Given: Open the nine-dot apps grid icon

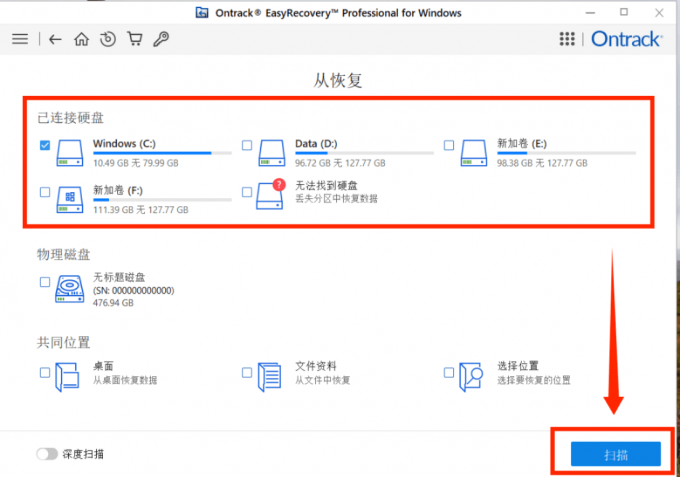Looking at the screenshot, I should tap(567, 39).
